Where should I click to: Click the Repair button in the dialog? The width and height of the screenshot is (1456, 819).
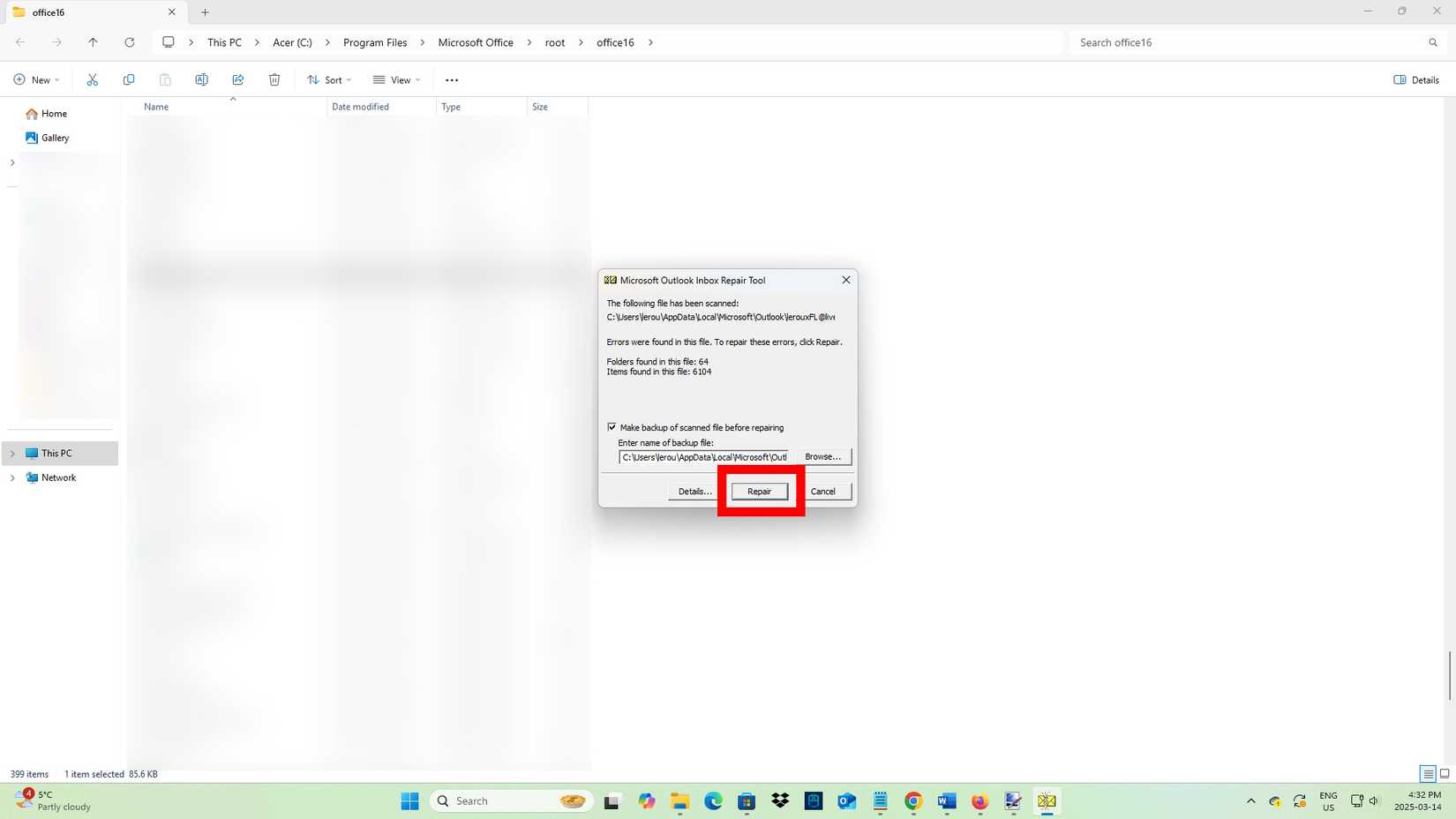tap(758, 491)
